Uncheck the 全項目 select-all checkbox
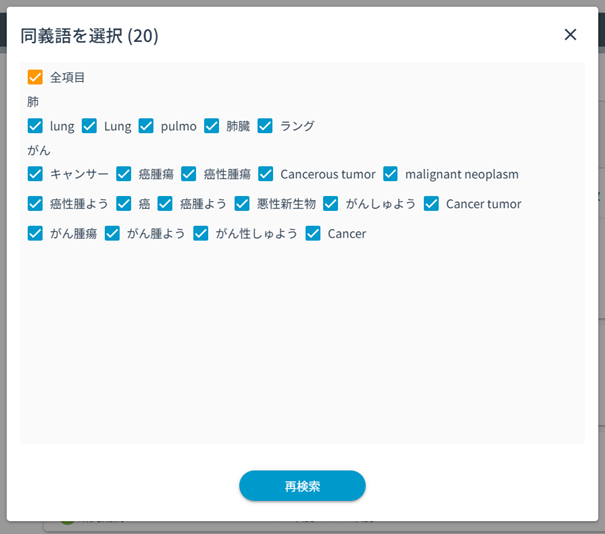This screenshot has height=534, width=605. (x=36, y=77)
